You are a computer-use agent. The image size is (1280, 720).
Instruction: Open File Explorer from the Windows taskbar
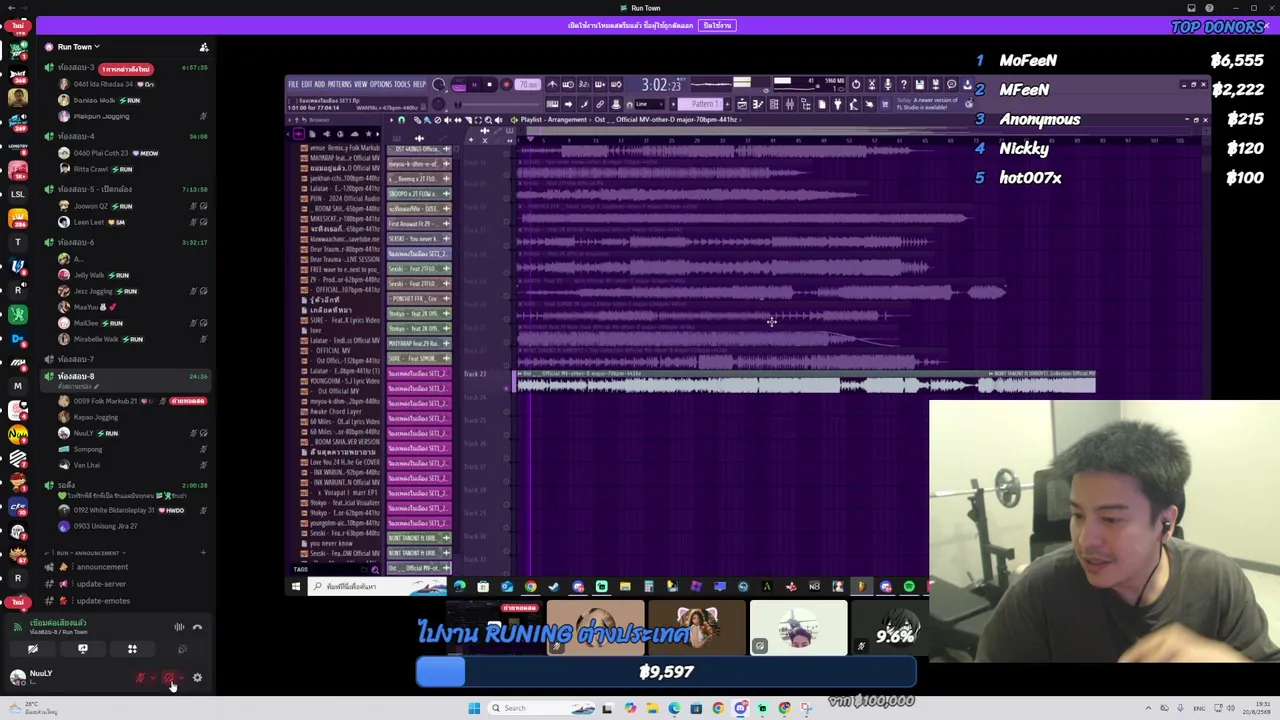[652, 708]
